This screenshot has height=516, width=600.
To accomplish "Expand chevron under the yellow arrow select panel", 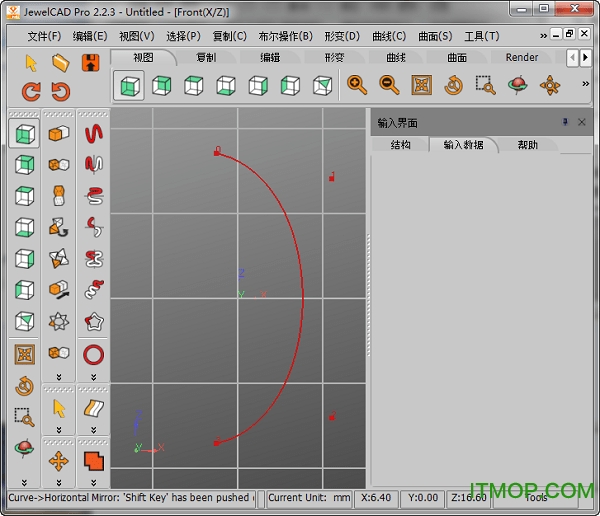I will (x=59, y=430).
